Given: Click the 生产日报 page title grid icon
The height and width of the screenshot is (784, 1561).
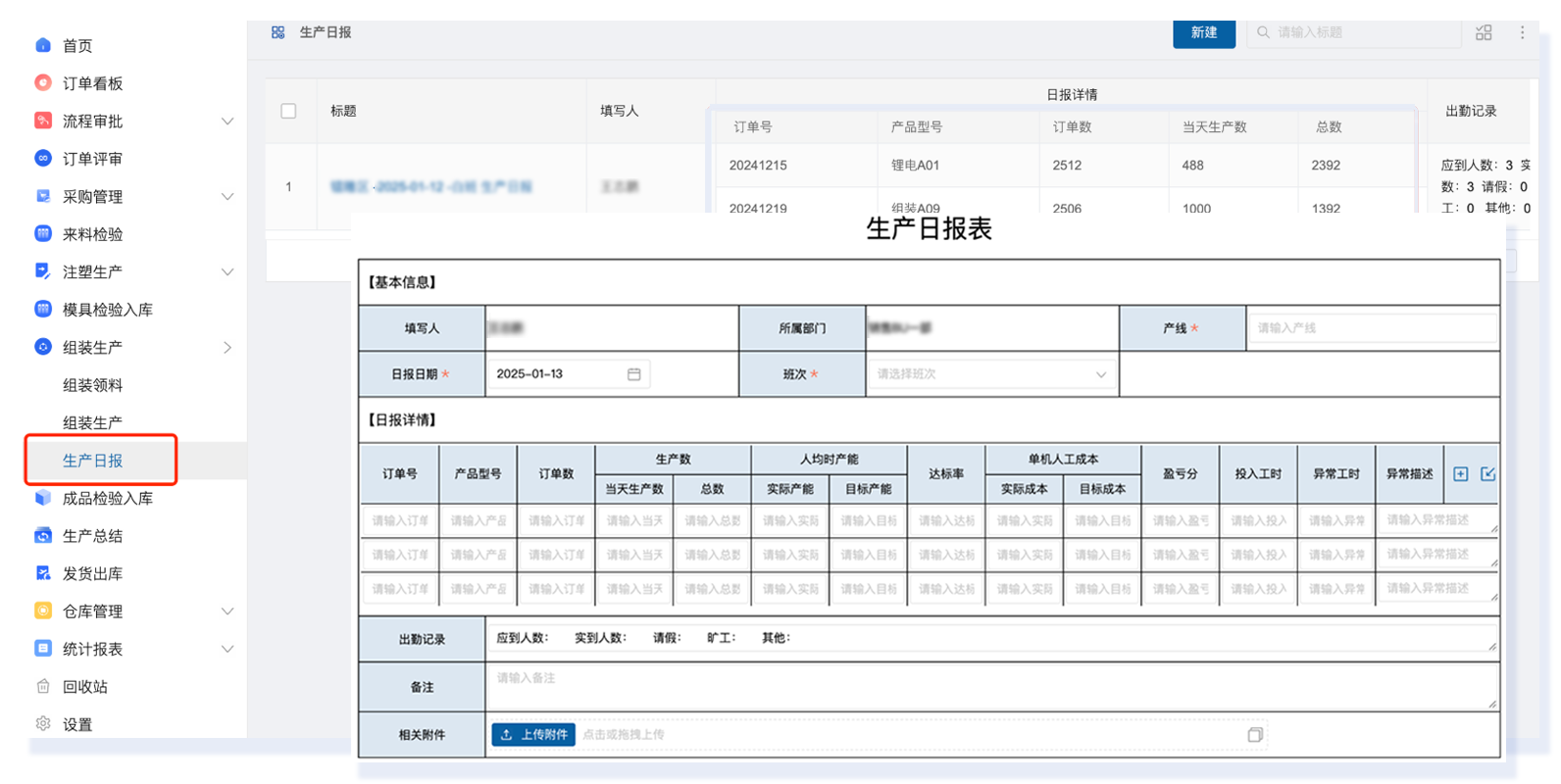Looking at the screenshot, I should (x=278, y=32).
